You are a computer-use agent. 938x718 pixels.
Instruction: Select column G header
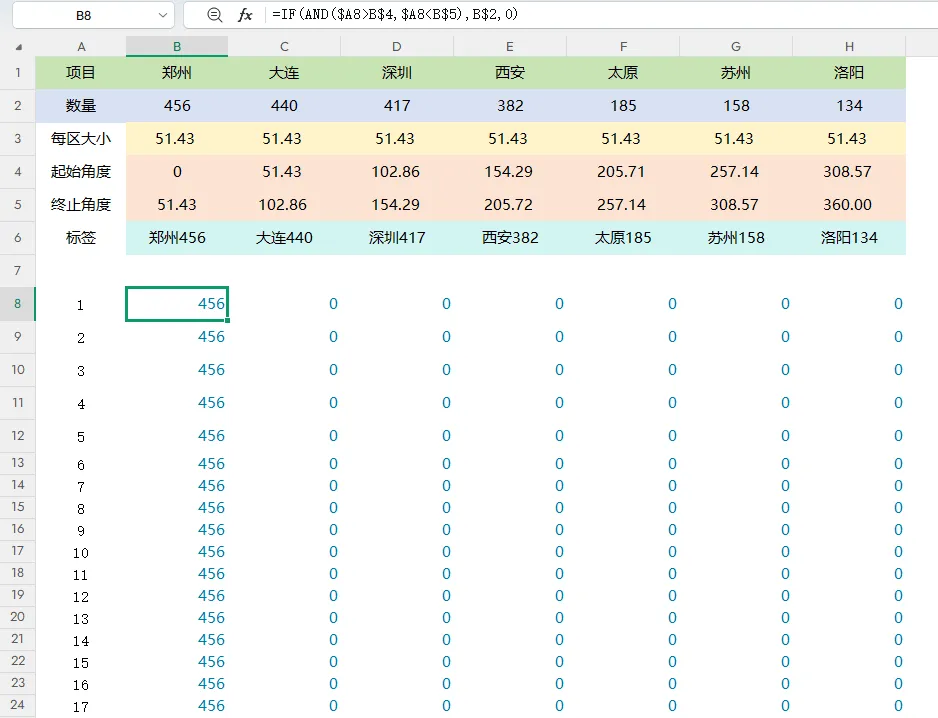click(x=736, y=47)
